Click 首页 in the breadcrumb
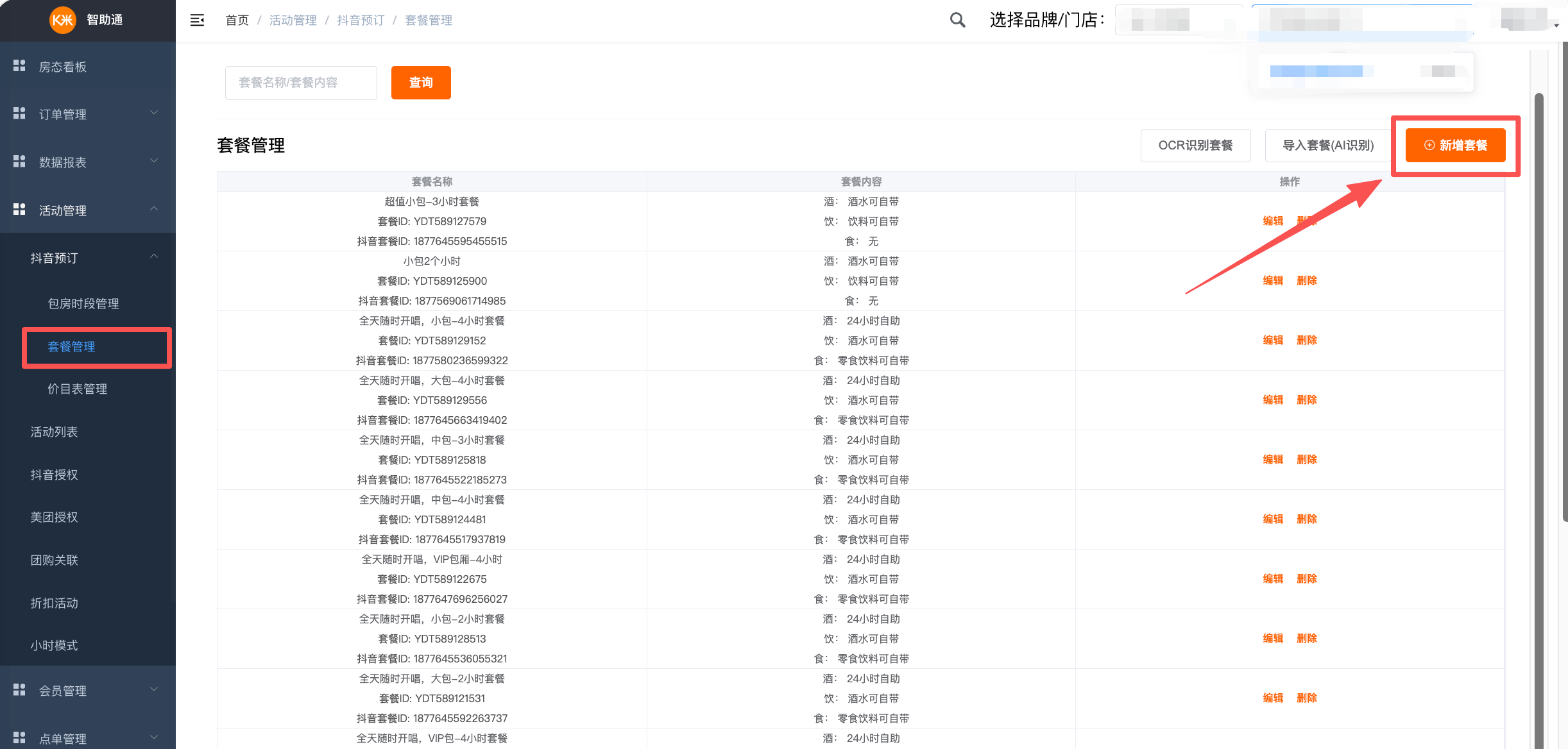Image resolution: width=1568 pixels, height=749 pixels. click(237, 21)
